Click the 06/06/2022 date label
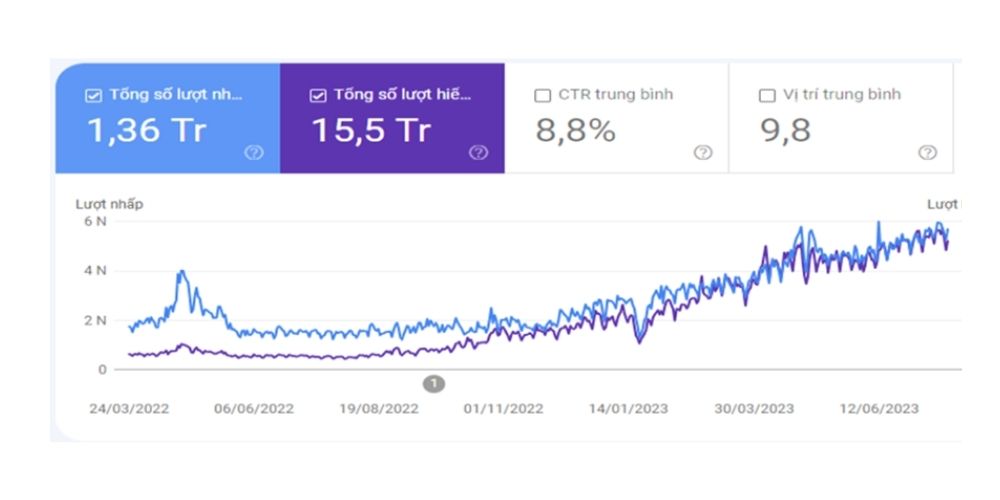 pos(254,409)
